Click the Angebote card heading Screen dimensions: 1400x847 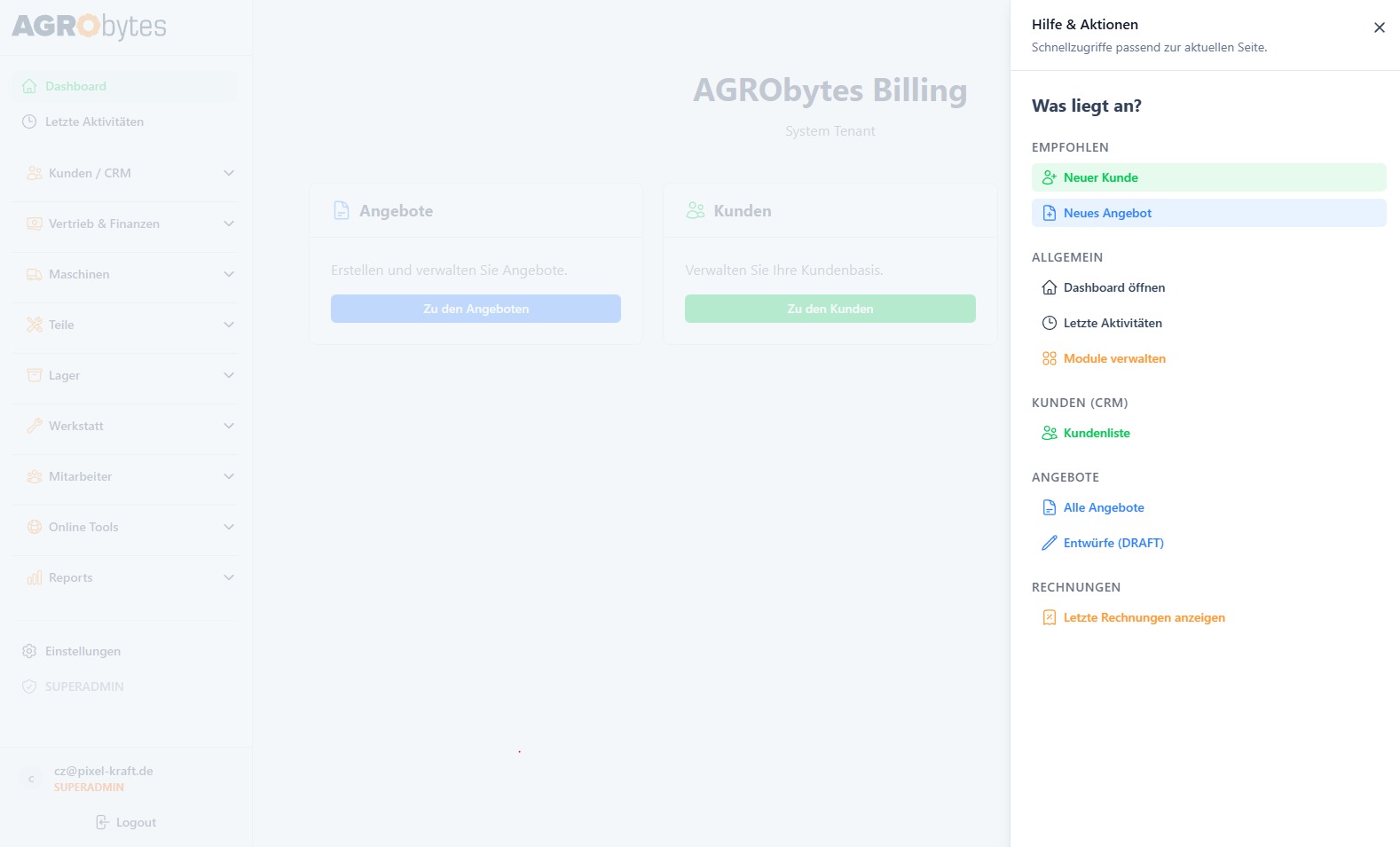pos(396,211)
